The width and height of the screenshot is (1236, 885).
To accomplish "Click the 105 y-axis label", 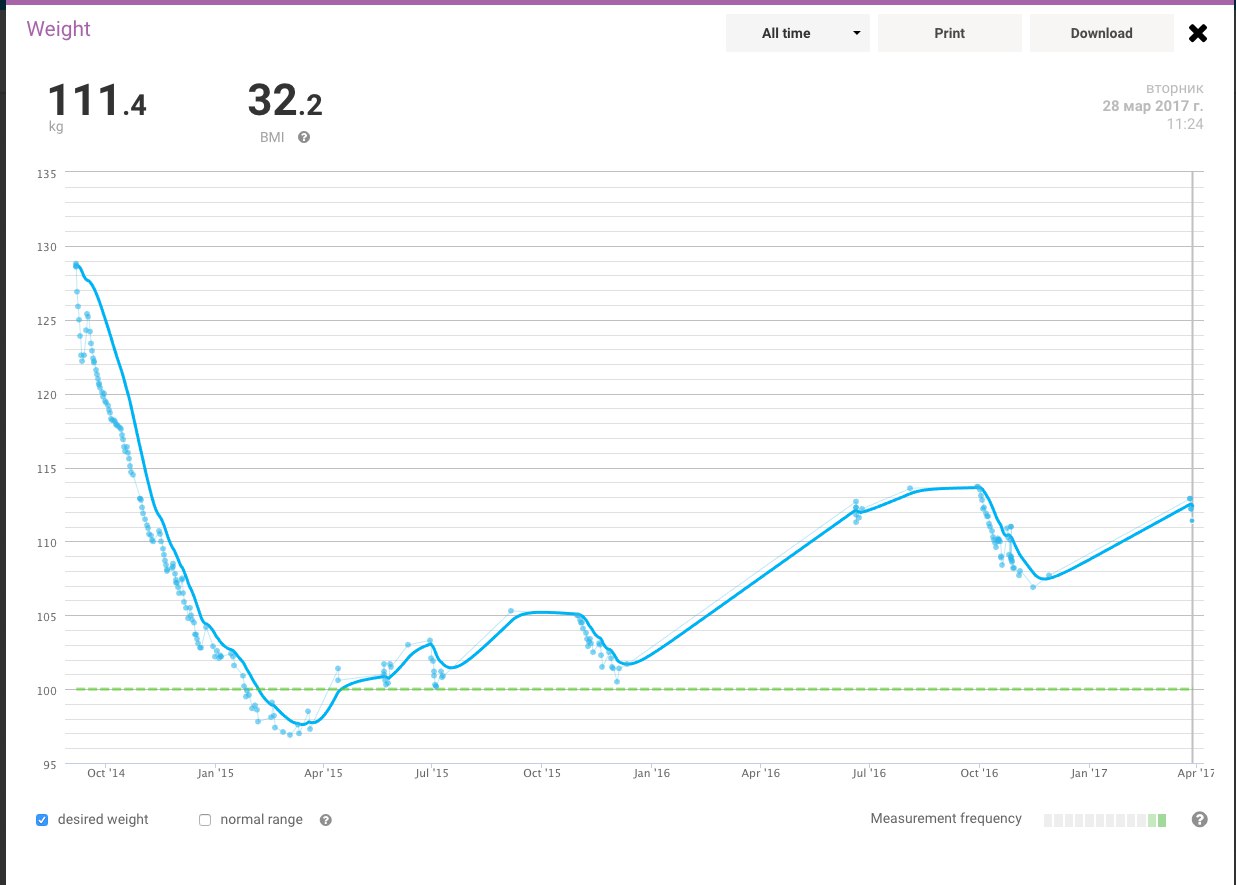I will pyautogui.click(x=49, y=616).
